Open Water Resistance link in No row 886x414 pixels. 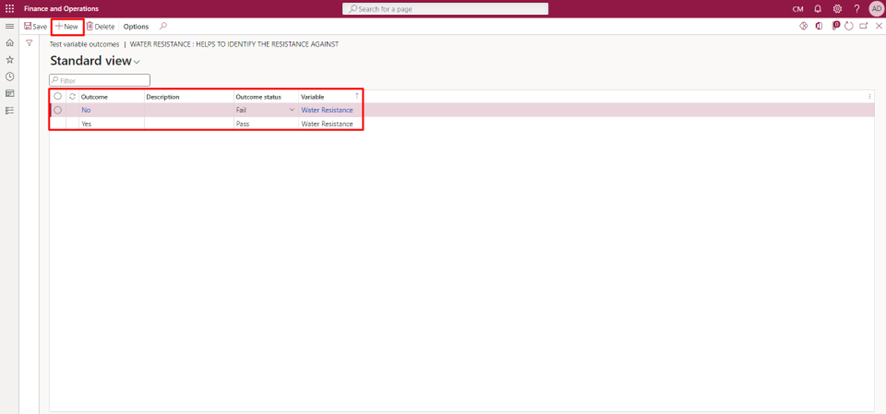(327, 110)
